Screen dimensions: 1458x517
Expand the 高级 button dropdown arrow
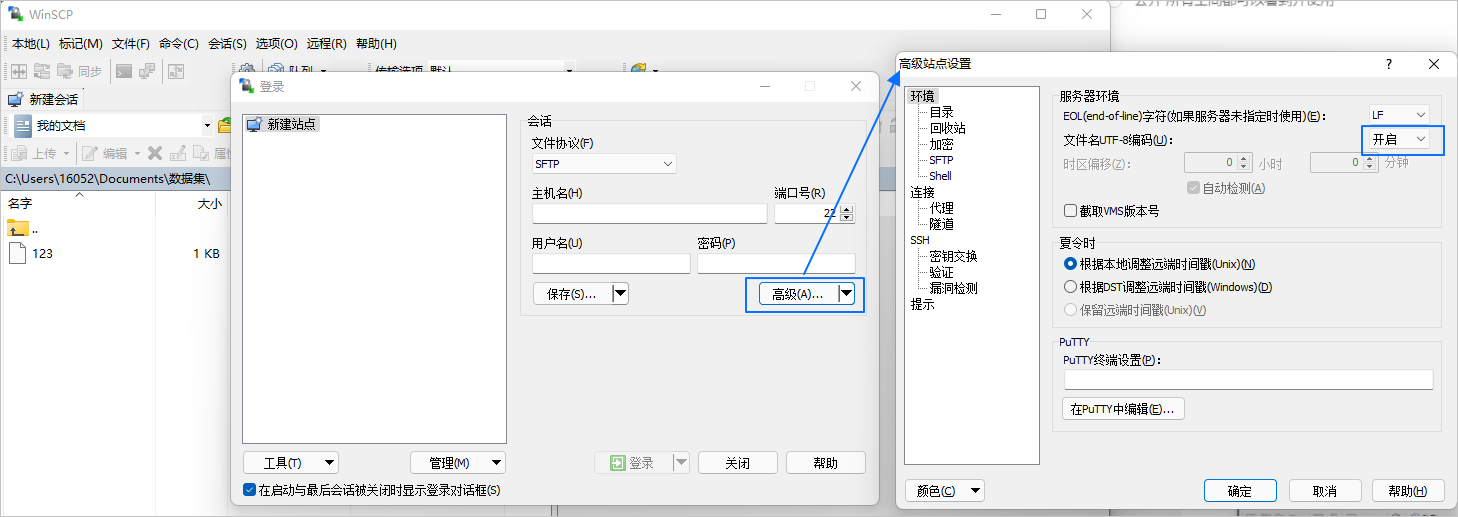tap(847, 294)
